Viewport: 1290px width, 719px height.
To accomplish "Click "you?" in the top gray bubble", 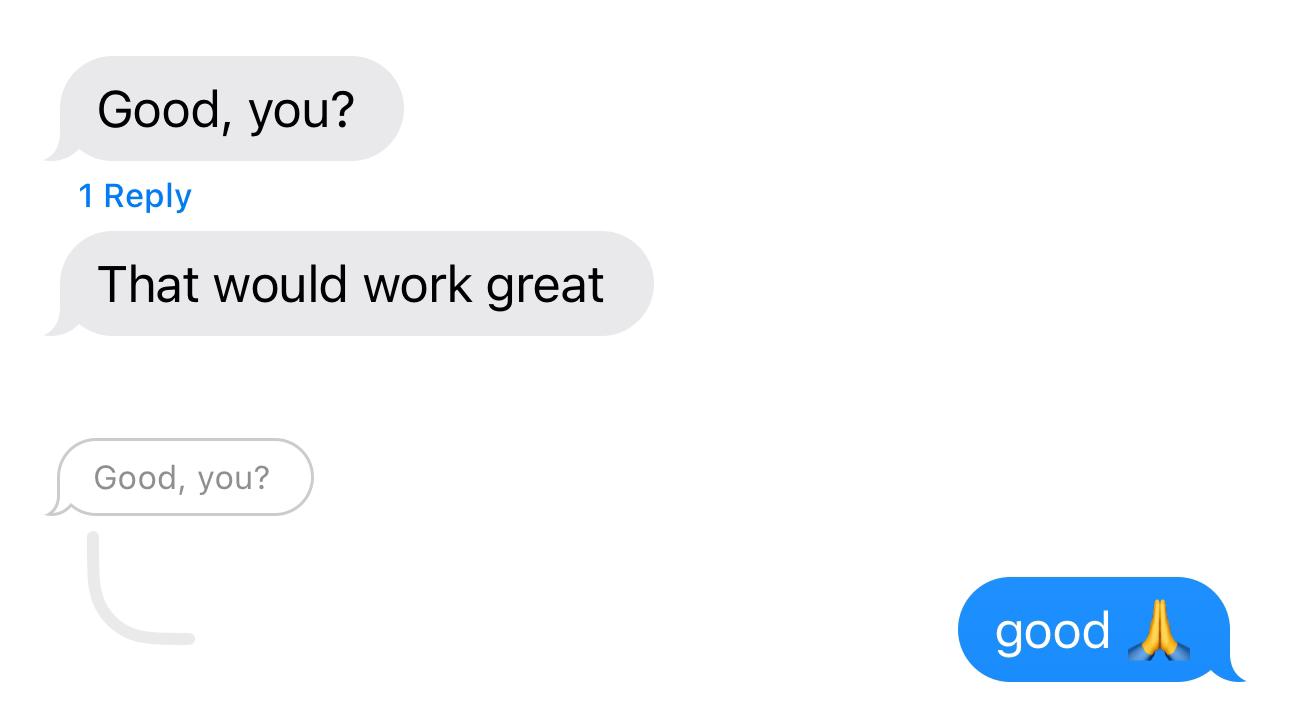I will point(301,110).
